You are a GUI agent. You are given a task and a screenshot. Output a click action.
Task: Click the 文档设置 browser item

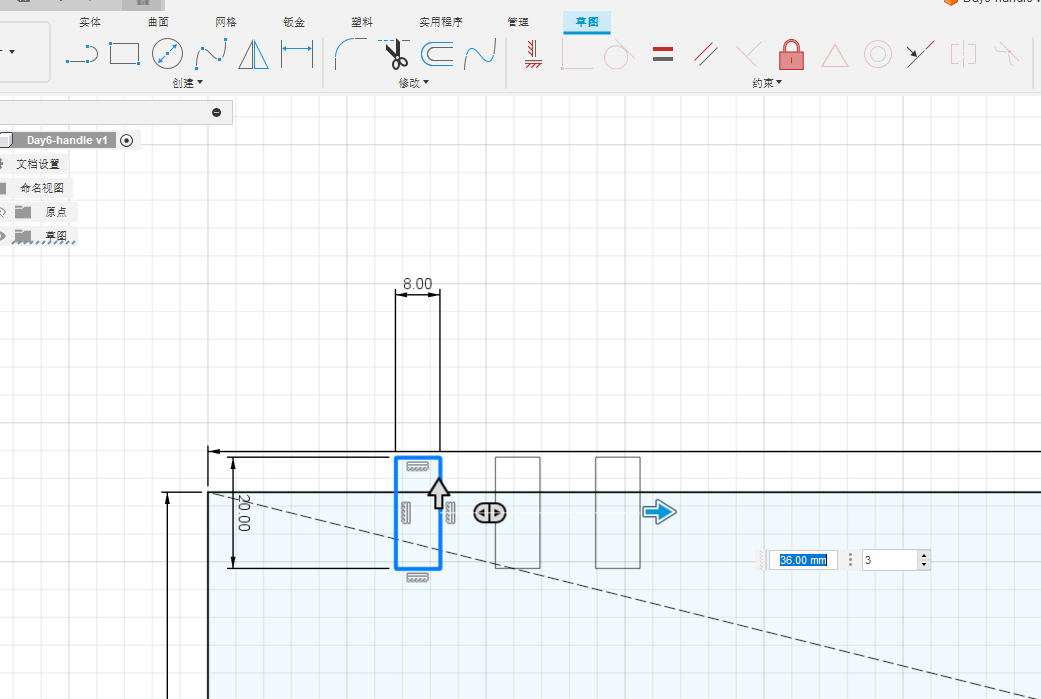point(38,164)
